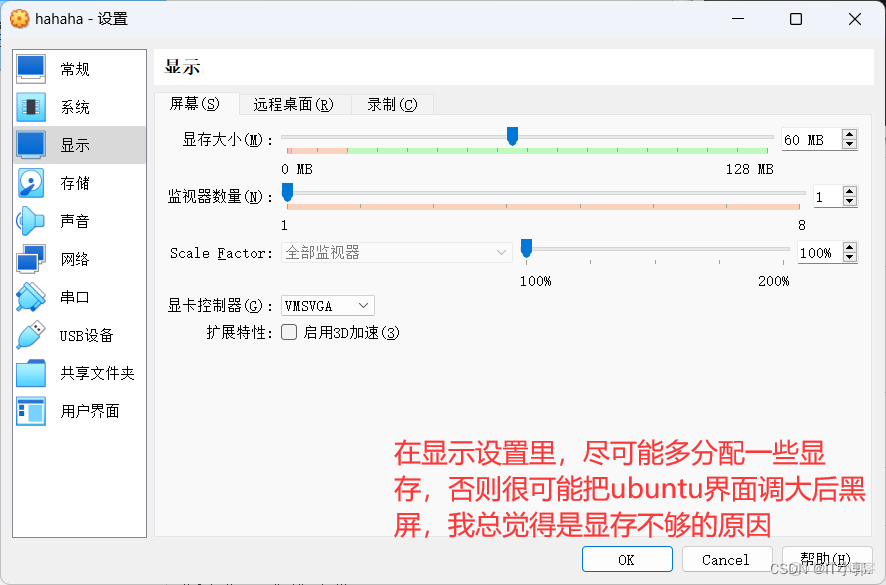Click the OK button to confirm settings

click(627, 559)
